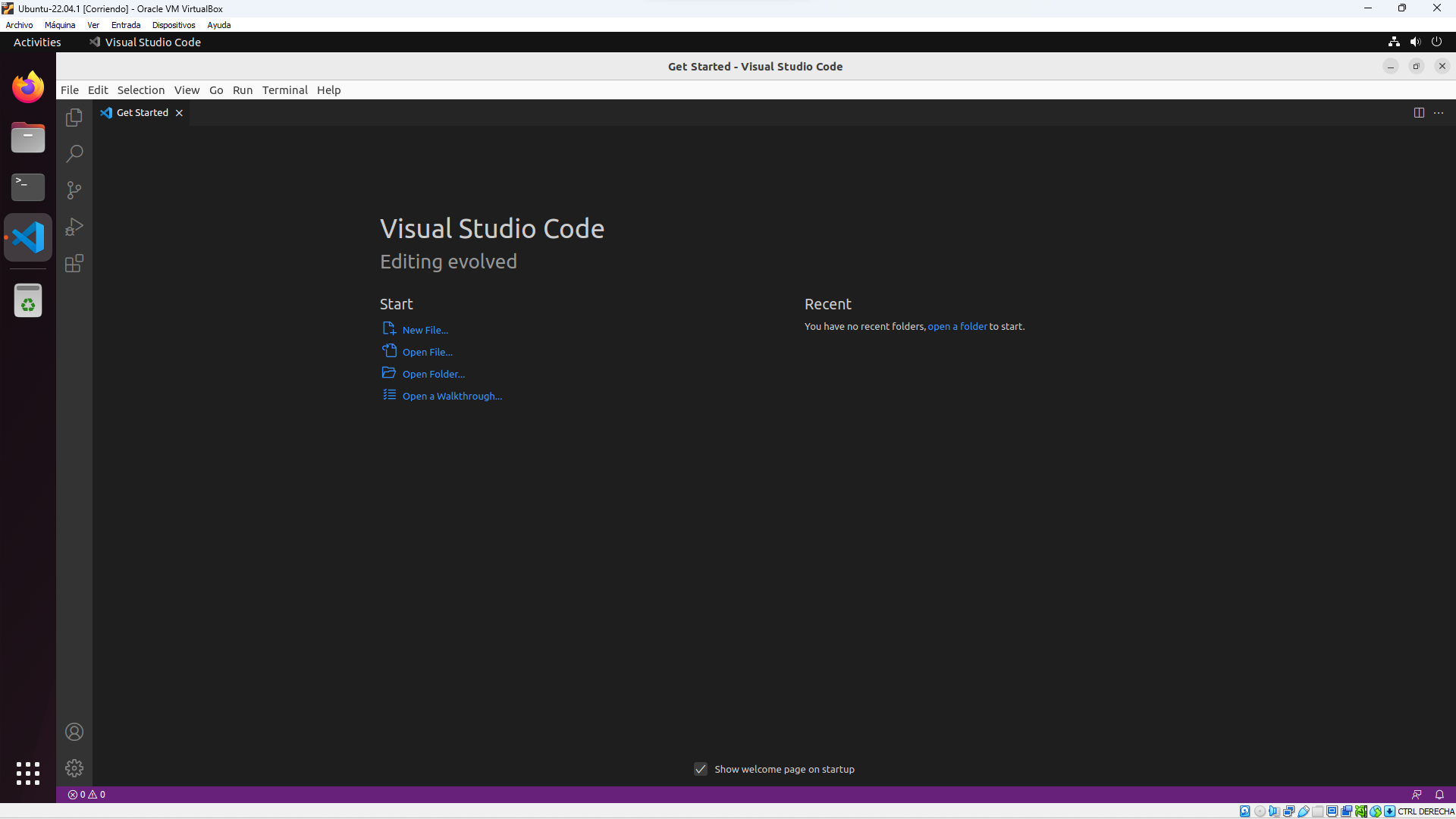Click the Open Folder... link
This screenshot has height=819, width=1456.
tap(433, 374)
